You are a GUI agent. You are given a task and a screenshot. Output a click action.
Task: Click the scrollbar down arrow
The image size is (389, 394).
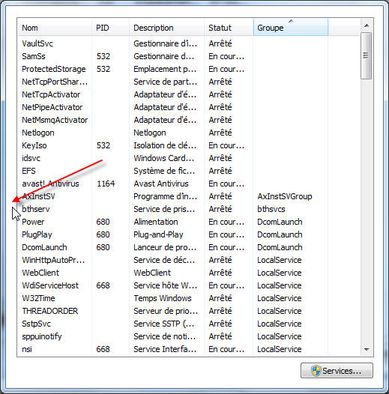(366, 349)
